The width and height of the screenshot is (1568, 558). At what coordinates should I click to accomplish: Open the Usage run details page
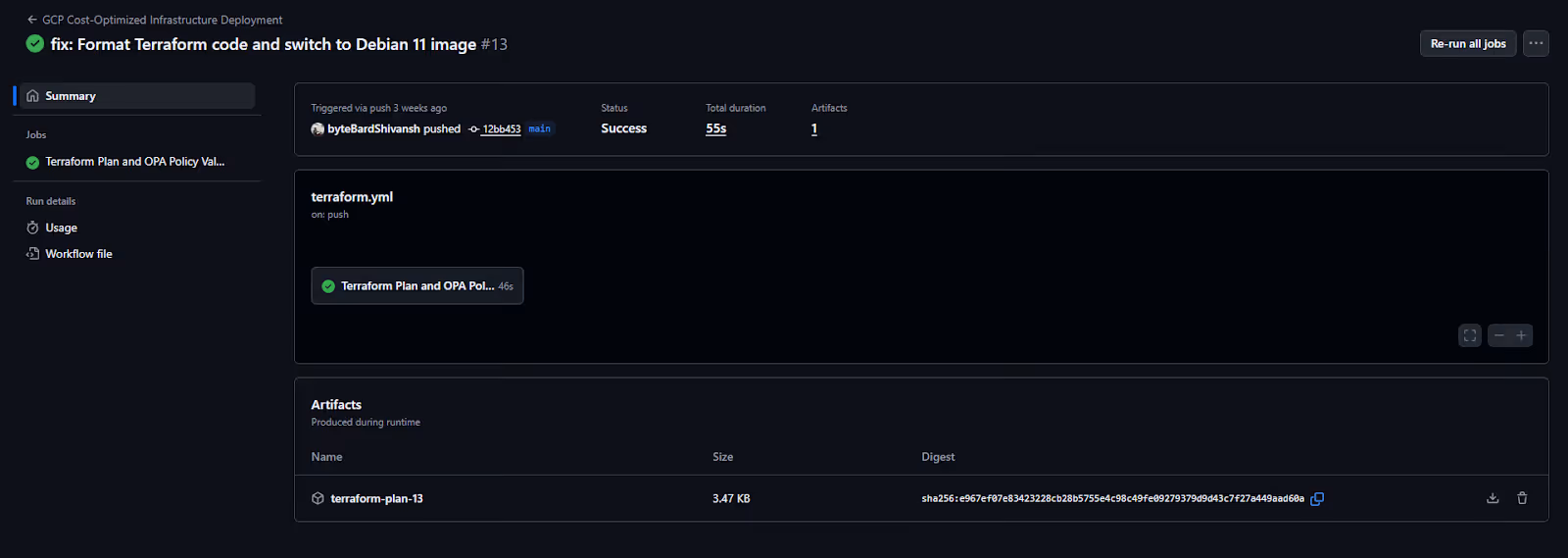click(x=61, y=228)
